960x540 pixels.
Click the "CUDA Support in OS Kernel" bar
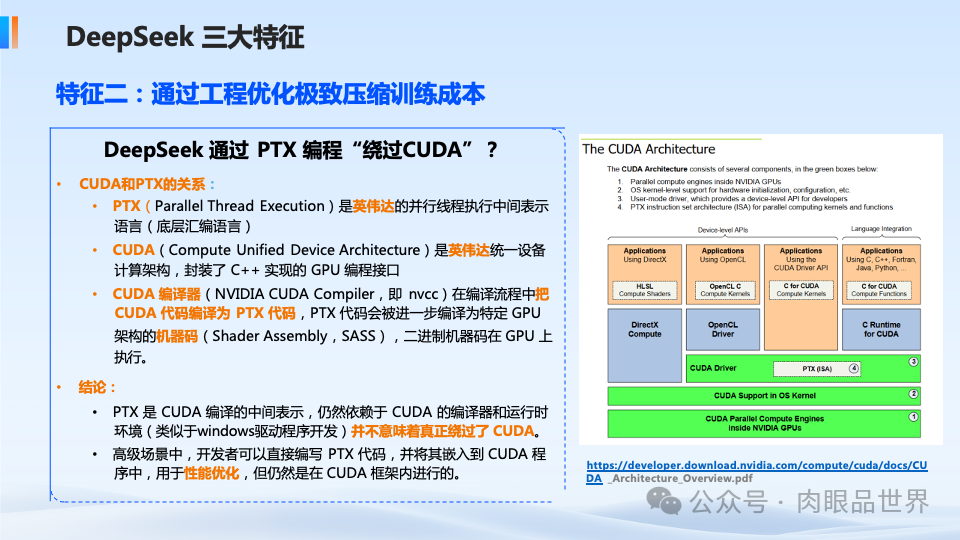click(764, 396)
